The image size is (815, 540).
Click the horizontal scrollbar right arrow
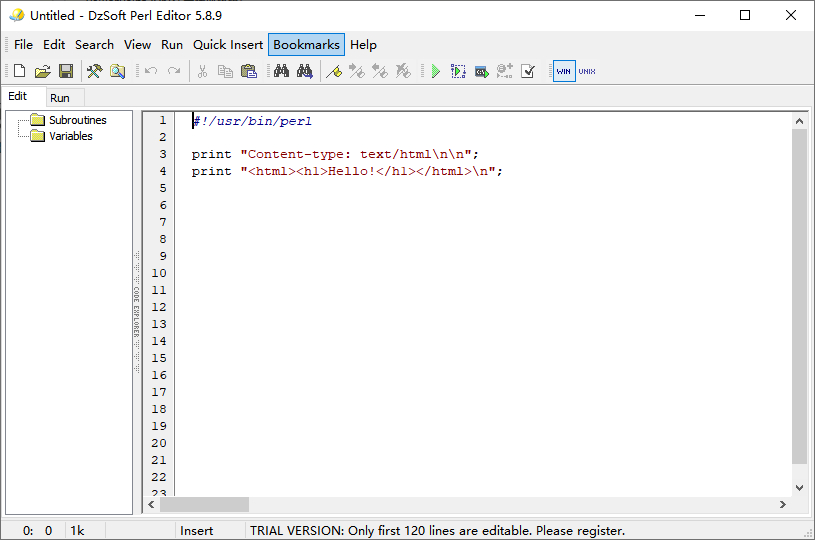pyautogui.click(x=783, y=505)
